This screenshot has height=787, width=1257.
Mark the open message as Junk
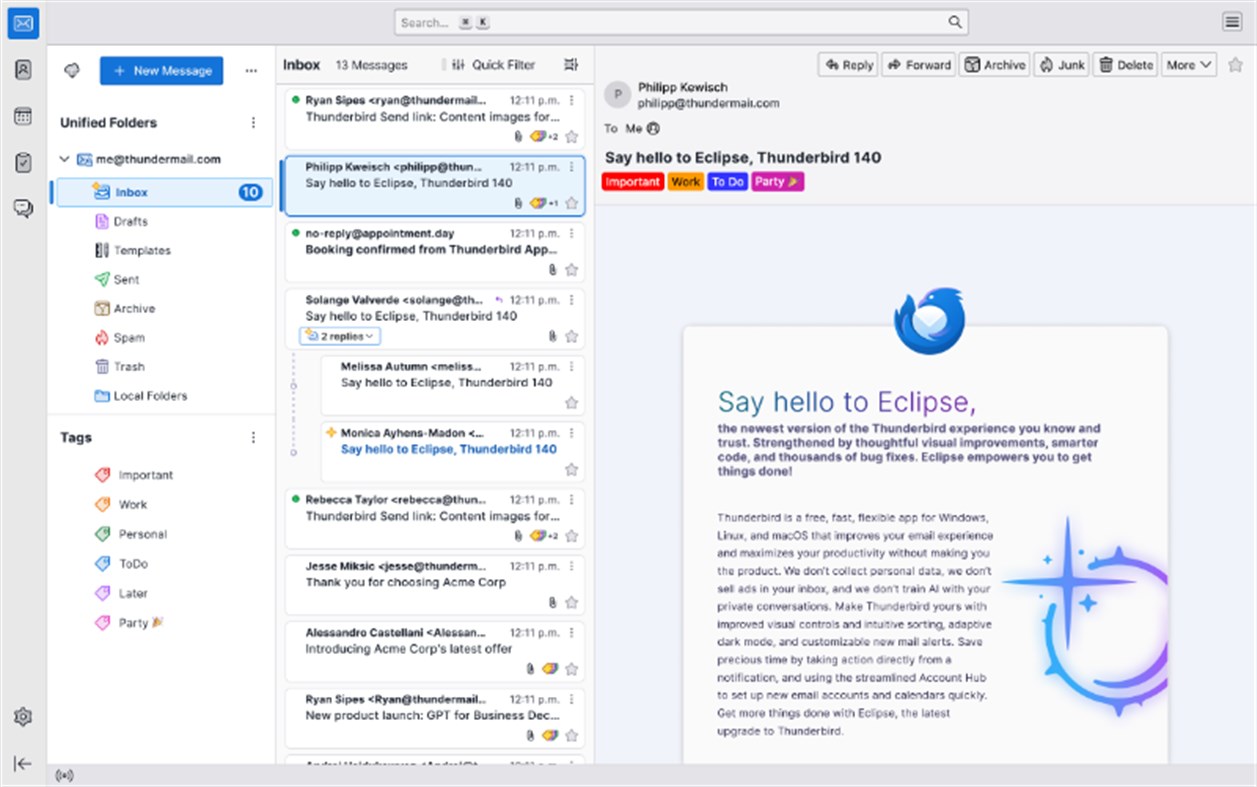(1061, 64)
